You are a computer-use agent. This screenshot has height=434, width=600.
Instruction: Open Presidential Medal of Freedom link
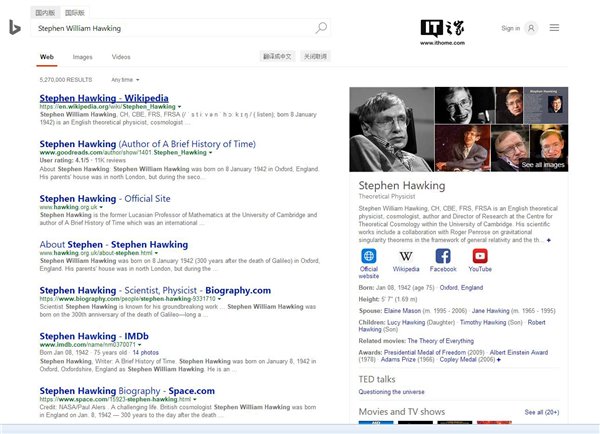425,352
